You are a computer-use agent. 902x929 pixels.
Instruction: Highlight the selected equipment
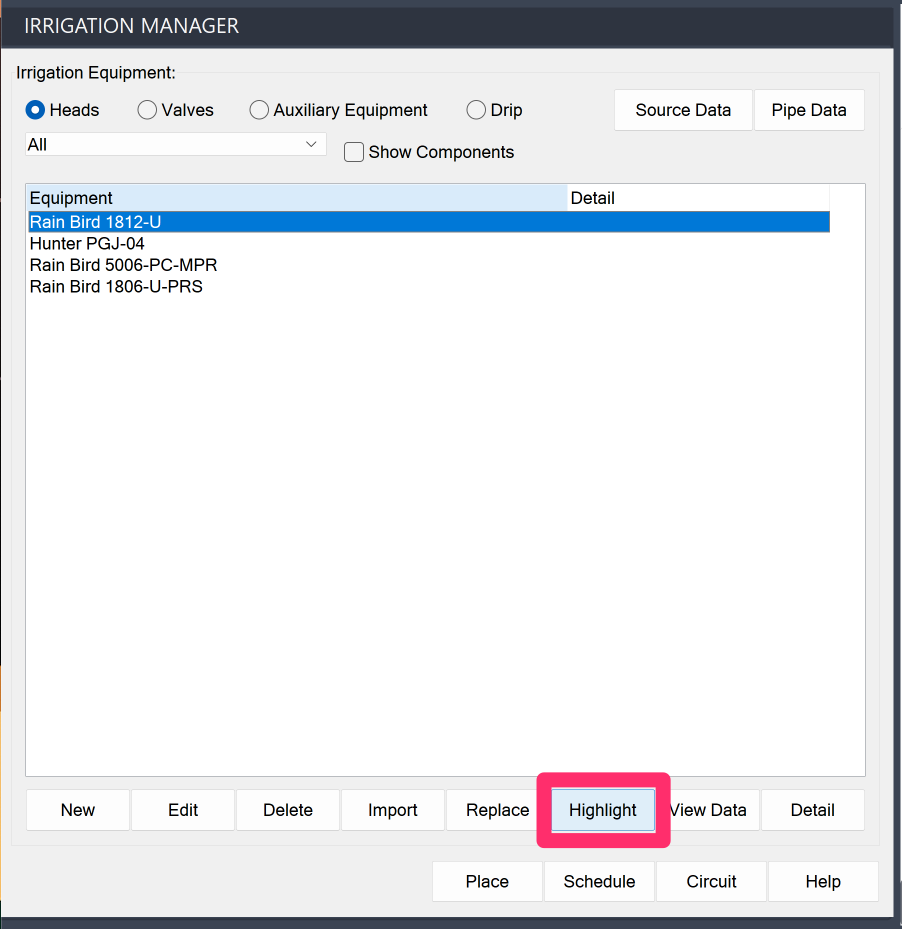(603, 810)
